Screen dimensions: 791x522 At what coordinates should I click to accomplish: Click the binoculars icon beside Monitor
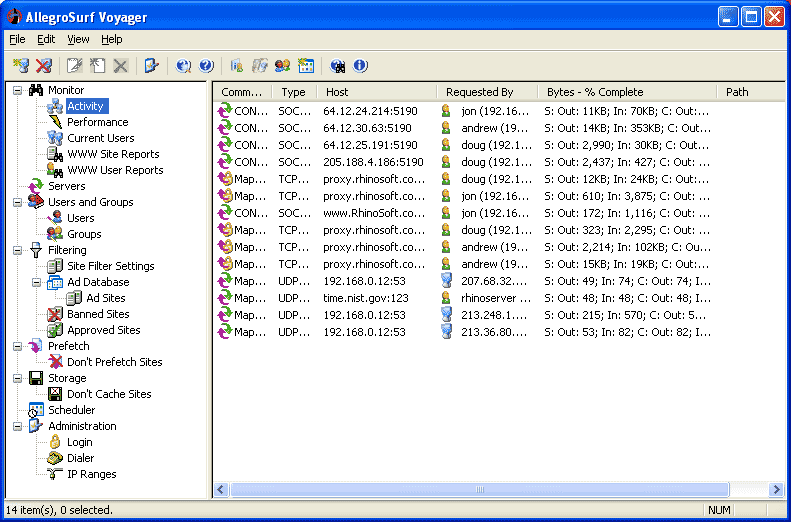tap(36, 90)
